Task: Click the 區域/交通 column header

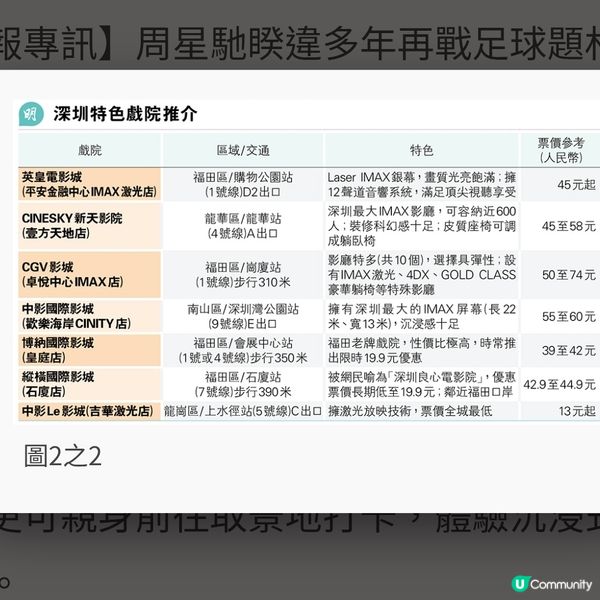Action: pyautogui.click(x=243, y=150)
